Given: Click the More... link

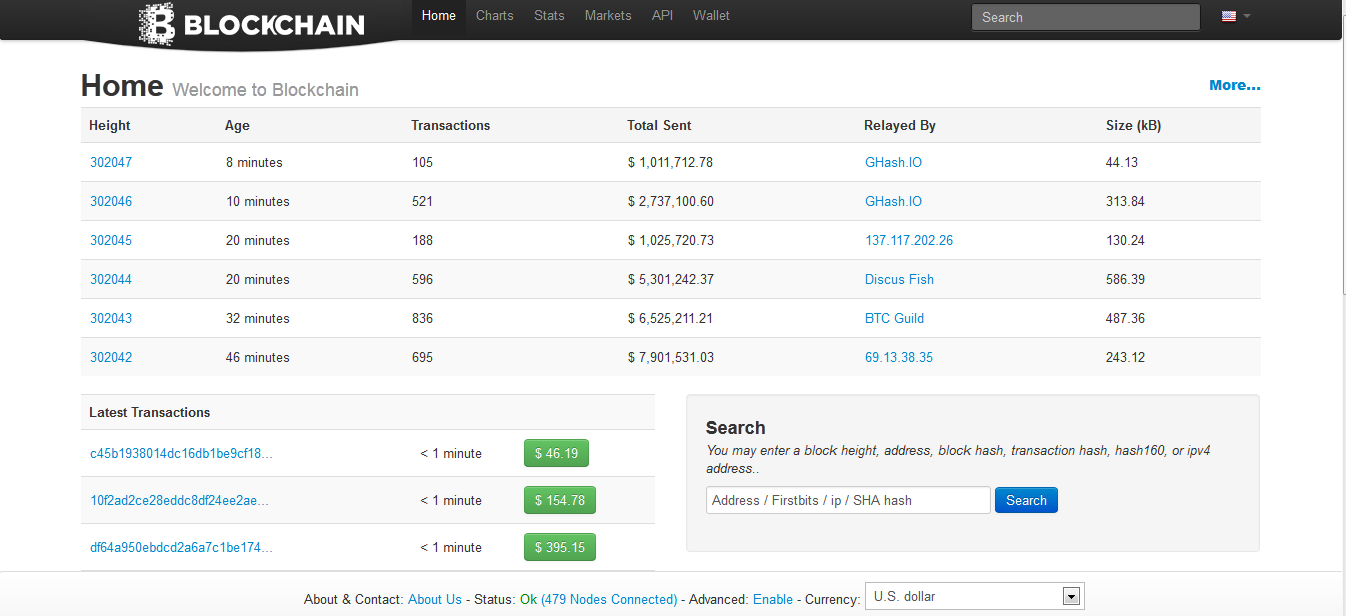Looking at the screenshot, I should pos(1235,85).
